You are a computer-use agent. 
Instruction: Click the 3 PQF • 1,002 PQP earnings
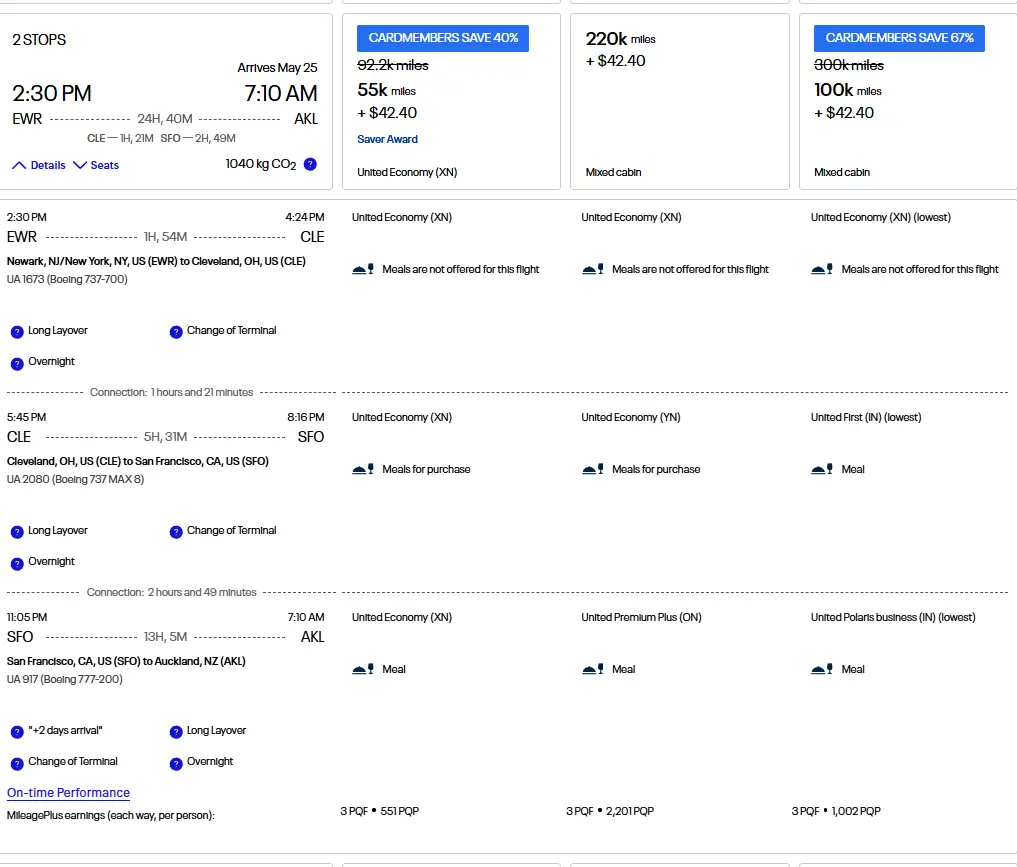pos(836,811)
